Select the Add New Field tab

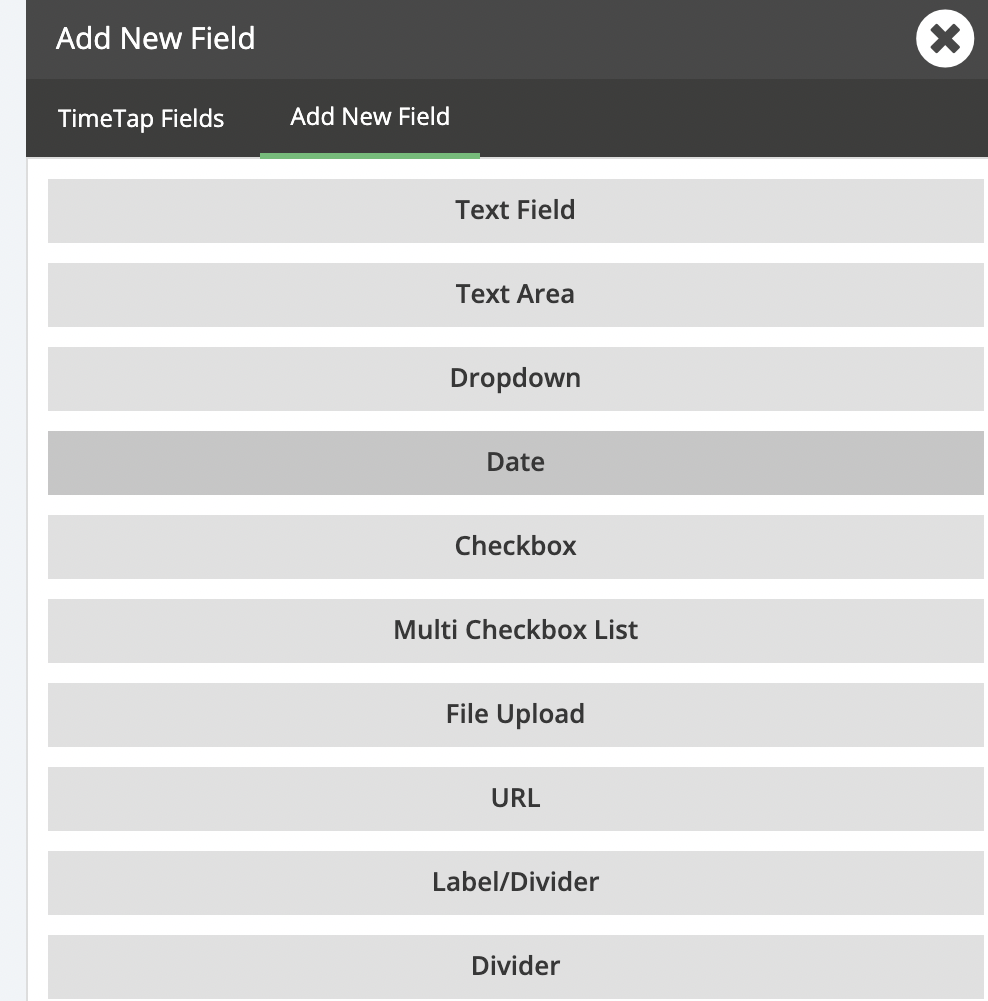point(370,117)
